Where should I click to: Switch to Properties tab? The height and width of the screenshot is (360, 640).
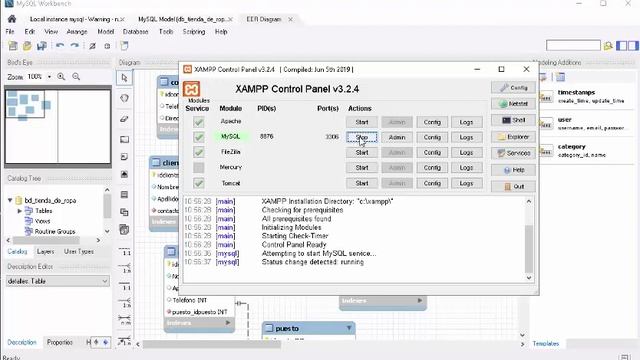pyautogui.click(x=60, y=342)
